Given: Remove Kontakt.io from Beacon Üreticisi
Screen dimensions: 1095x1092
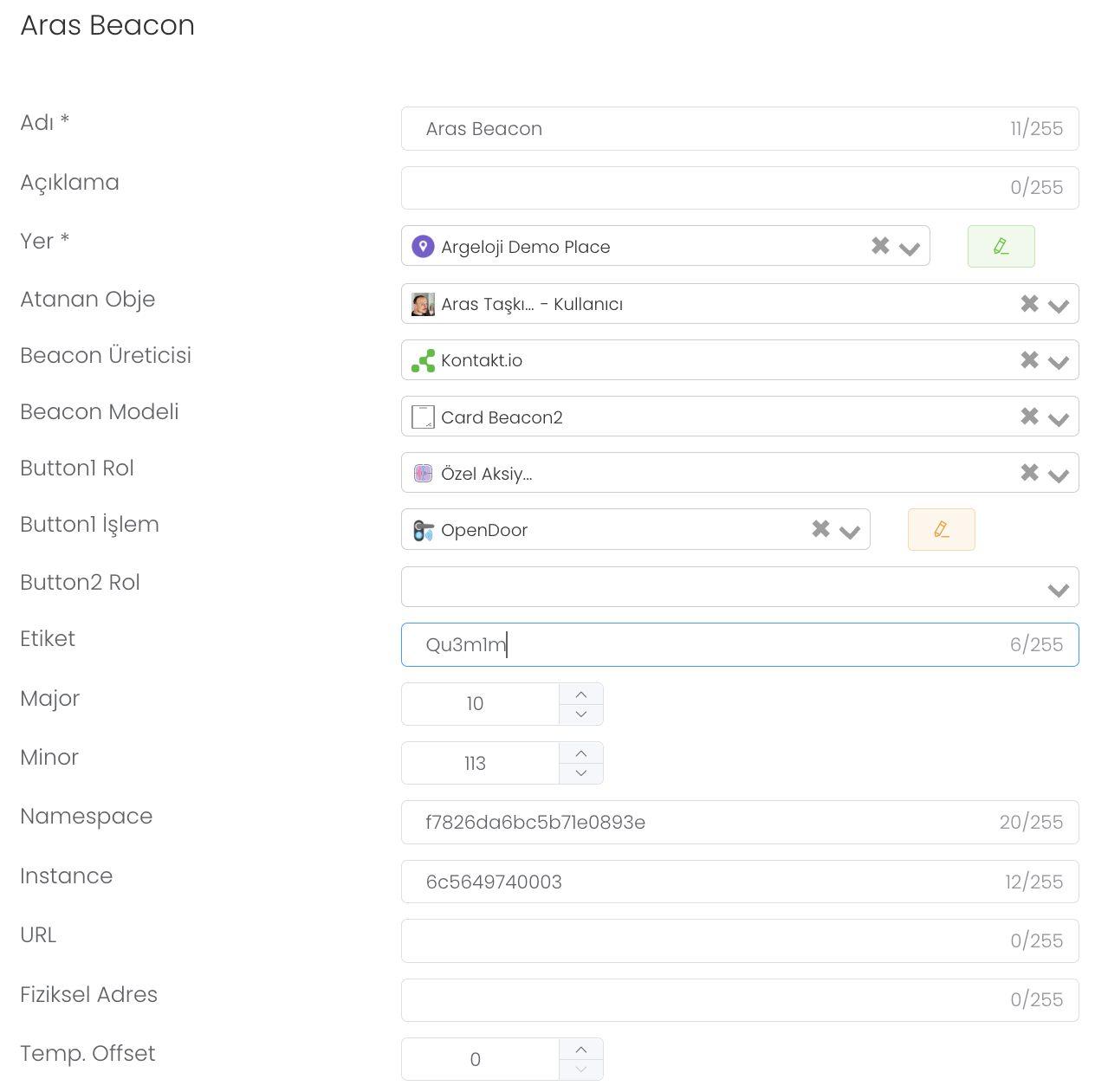Looking at the screenshot, I should [x=1029, y=359].
